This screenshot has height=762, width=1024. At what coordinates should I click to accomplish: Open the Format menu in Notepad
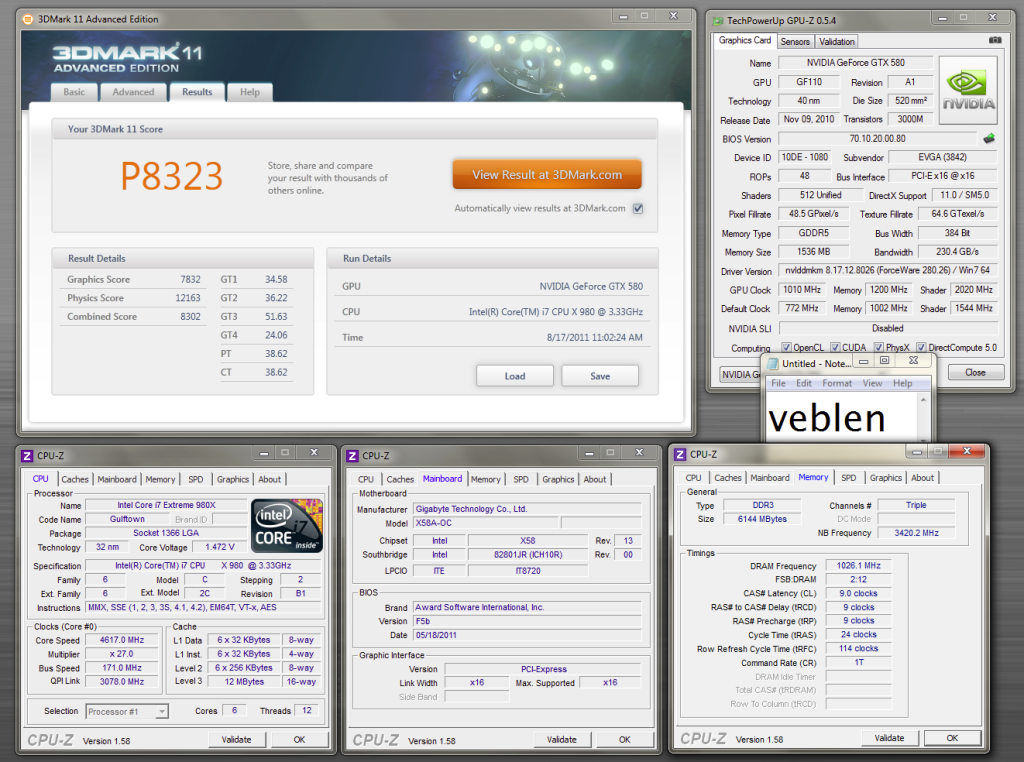click(837, 383)
